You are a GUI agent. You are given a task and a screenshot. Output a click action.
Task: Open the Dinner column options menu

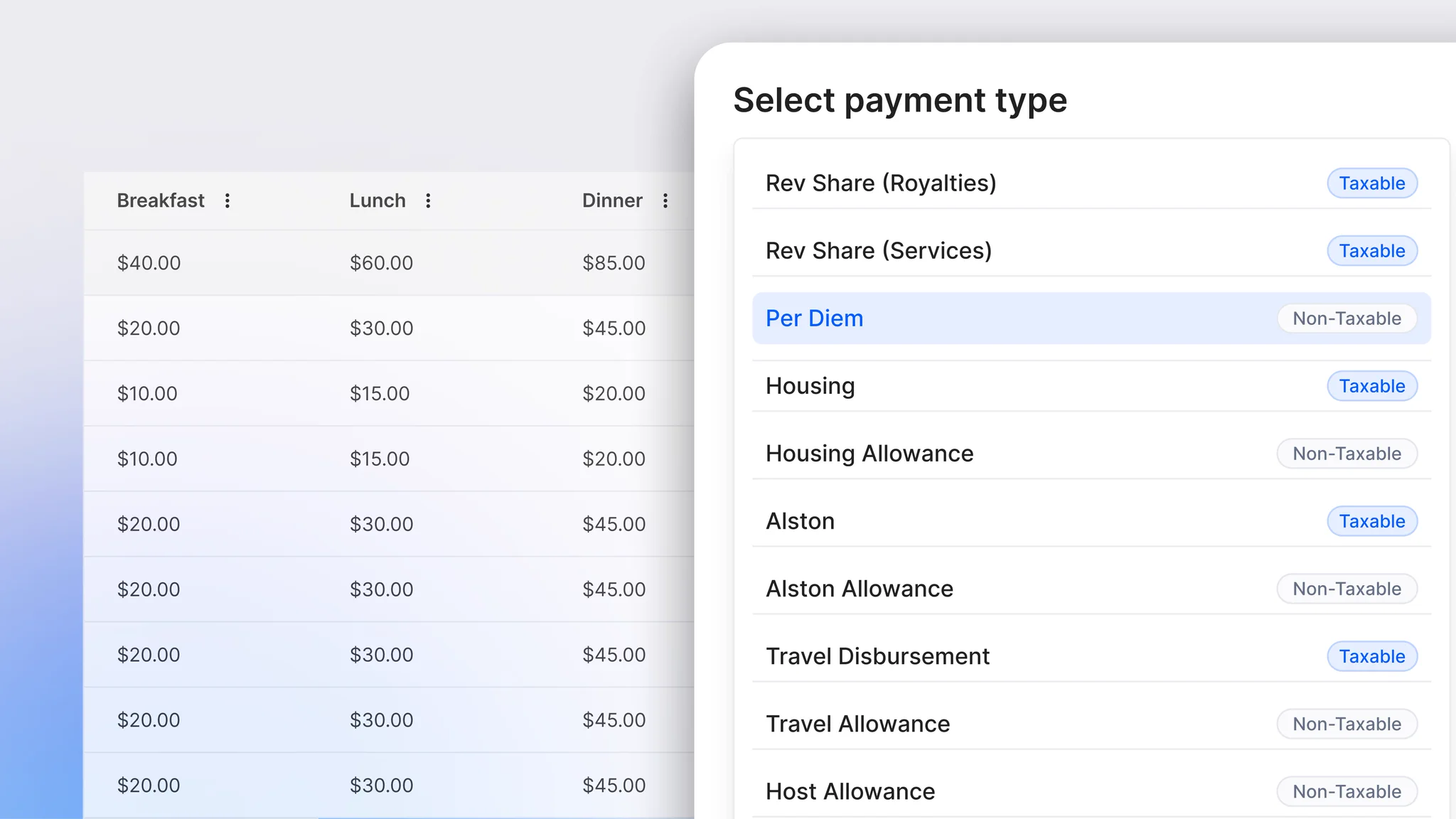(665, 200)
